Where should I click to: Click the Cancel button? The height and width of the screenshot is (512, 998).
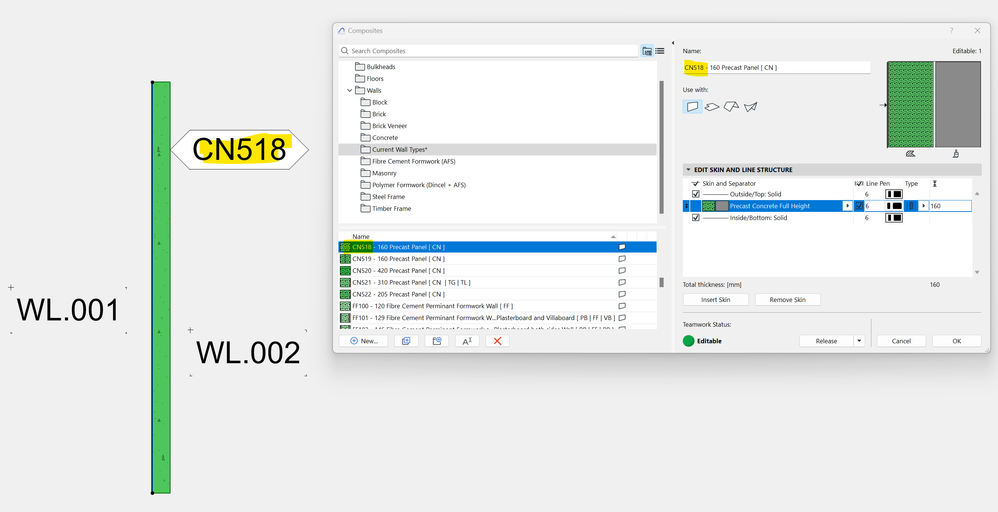click(x=901, y=341)
